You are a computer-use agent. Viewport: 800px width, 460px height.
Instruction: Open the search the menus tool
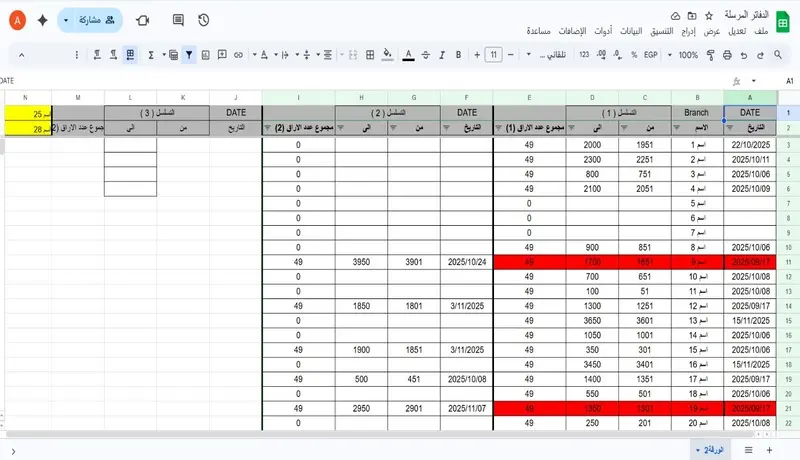pos(778,55)
